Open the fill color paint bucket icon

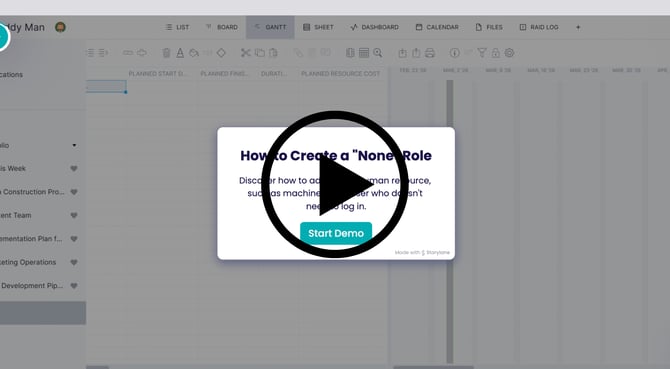[194, 53]
